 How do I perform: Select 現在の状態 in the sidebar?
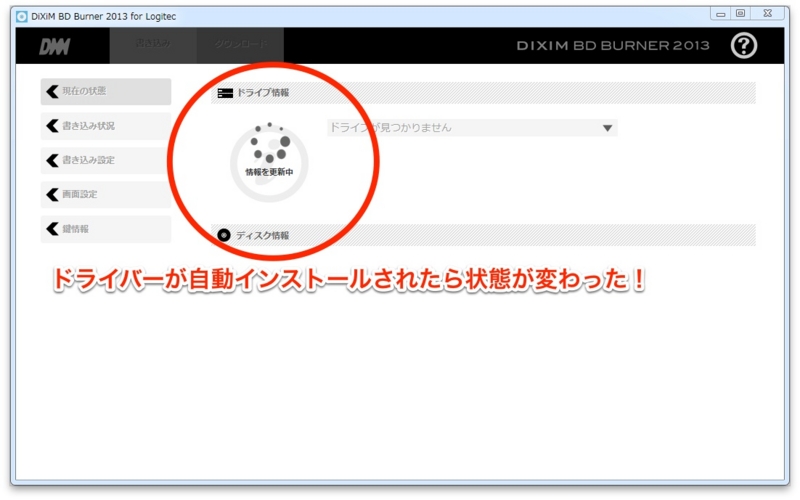pyautogui.click(x=106, y=91)
